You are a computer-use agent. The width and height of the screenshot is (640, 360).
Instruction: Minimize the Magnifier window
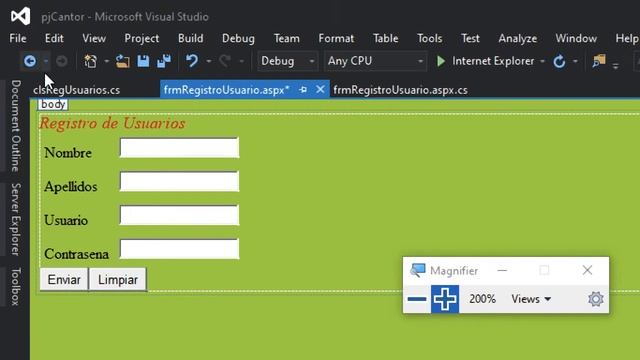pos(502,270)
